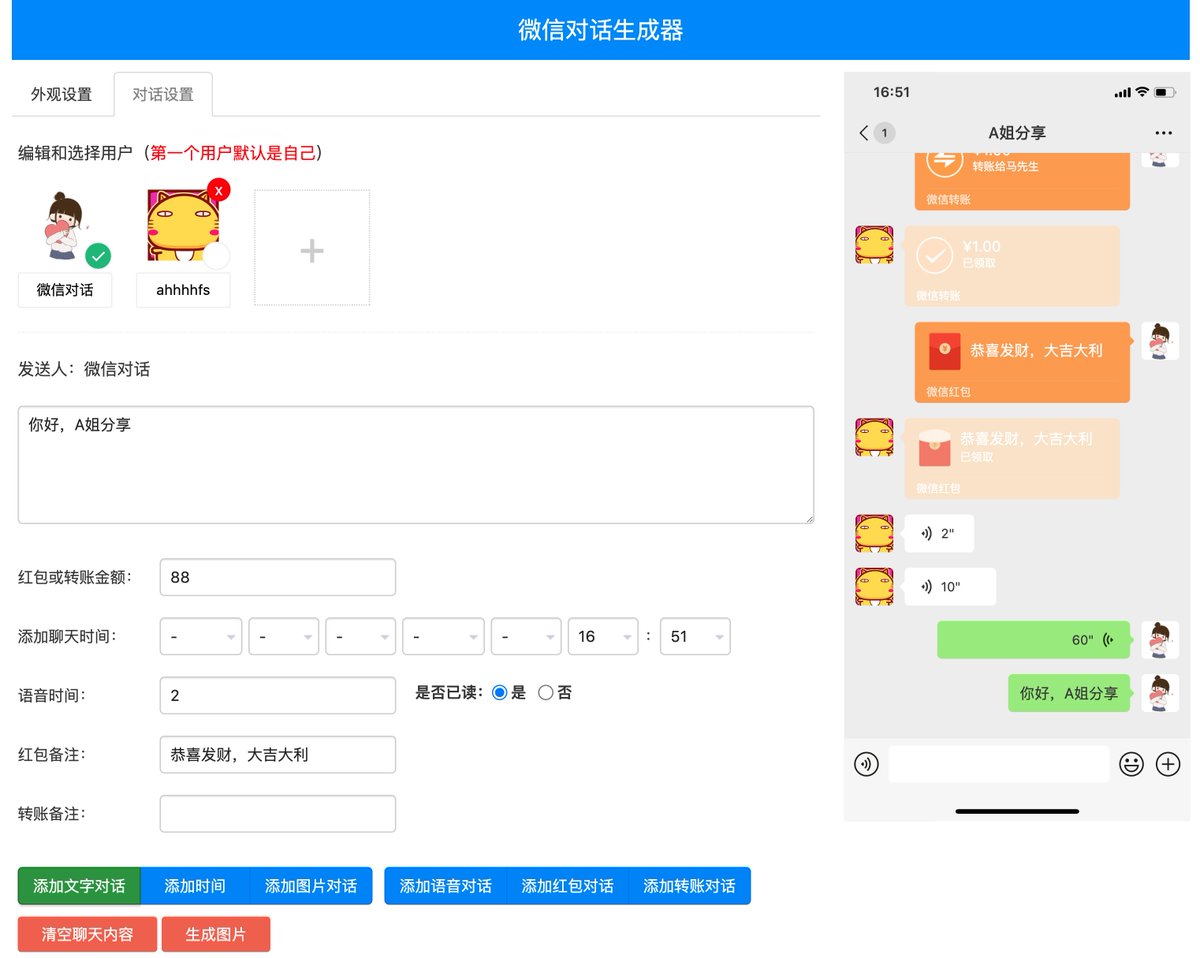Play the 10" voice message
This screenshot has width=1200, height=958.
click(x=950, y=586)
